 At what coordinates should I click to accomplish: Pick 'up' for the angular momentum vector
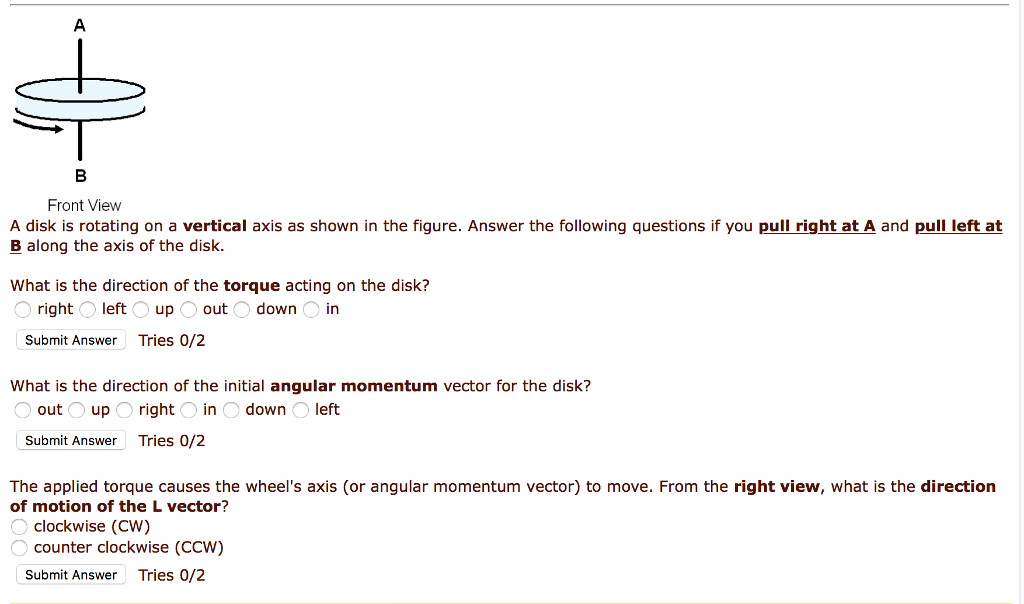pos(77,410)
